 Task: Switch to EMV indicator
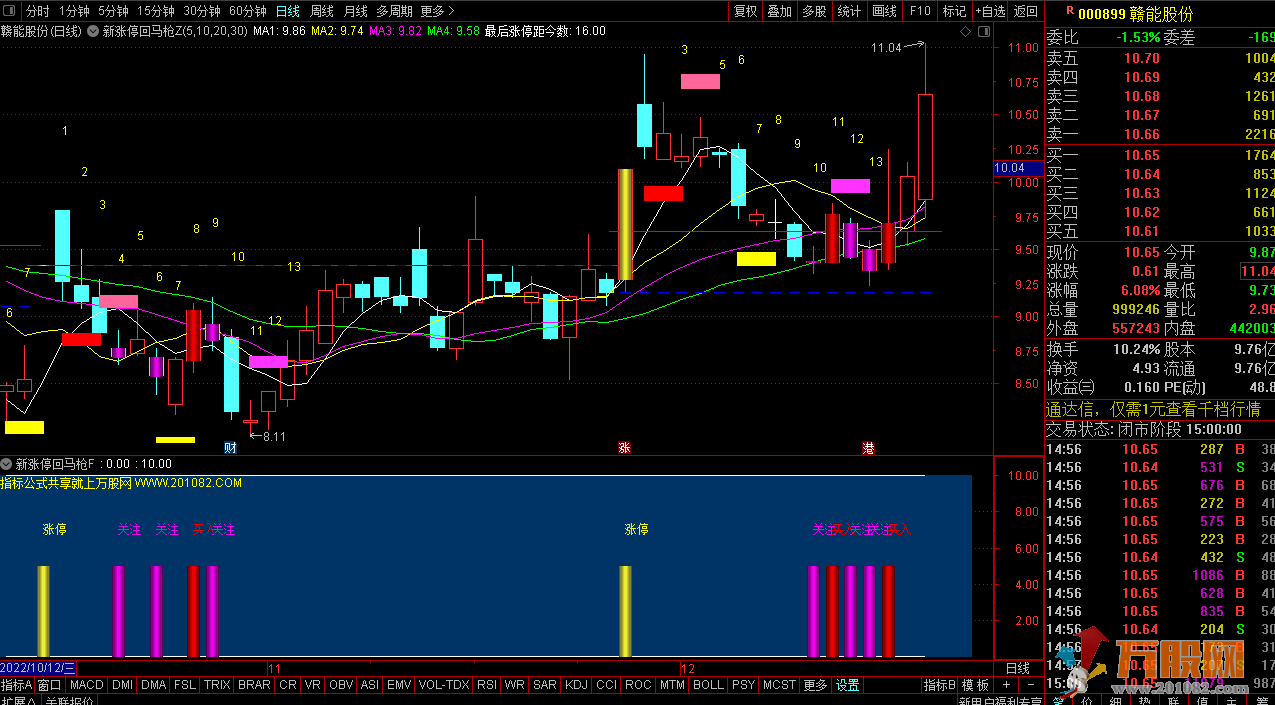pyautogui.click(x=399, y=685)
